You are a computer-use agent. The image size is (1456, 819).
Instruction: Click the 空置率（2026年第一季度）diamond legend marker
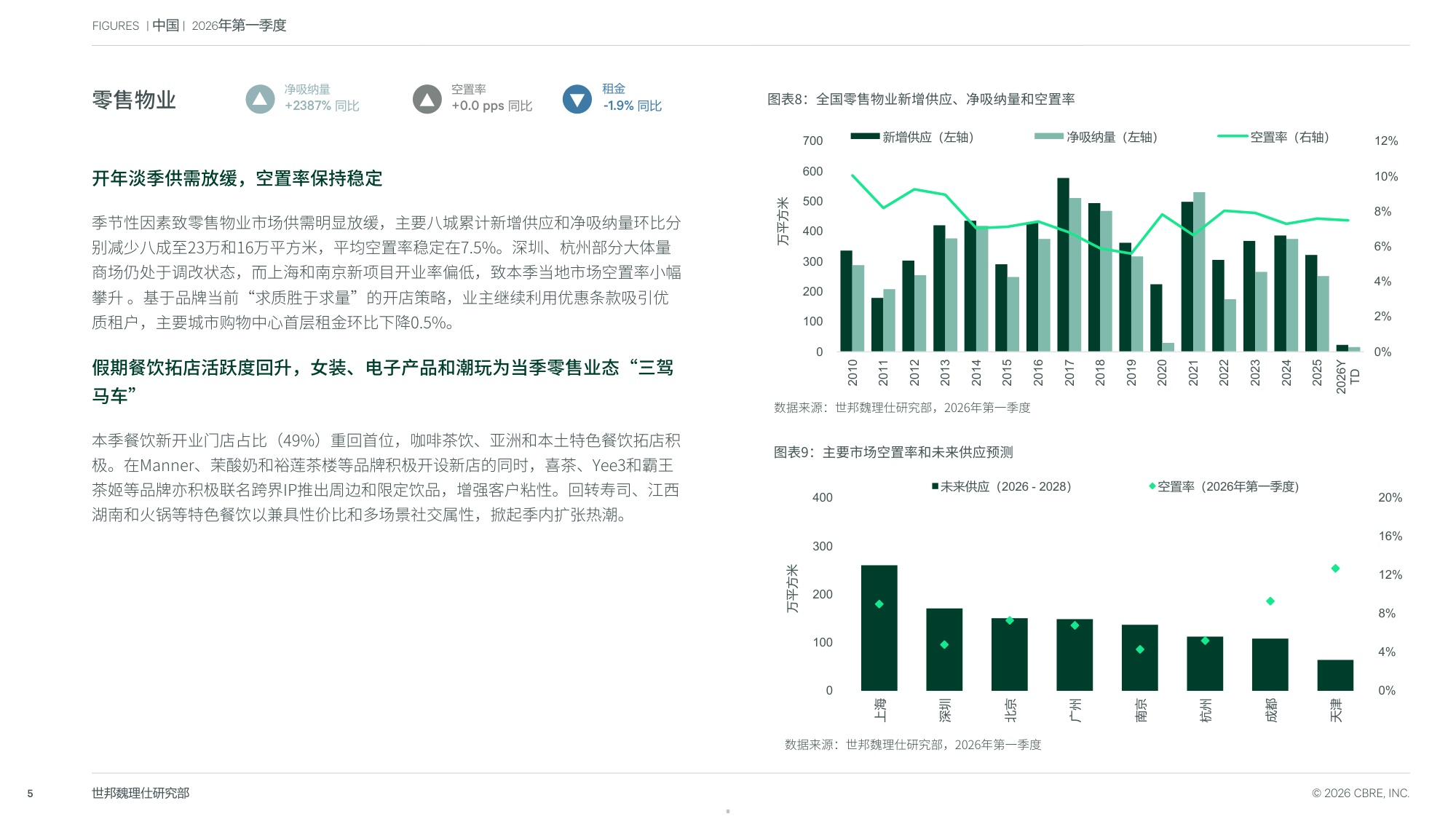click(1152, 486)
